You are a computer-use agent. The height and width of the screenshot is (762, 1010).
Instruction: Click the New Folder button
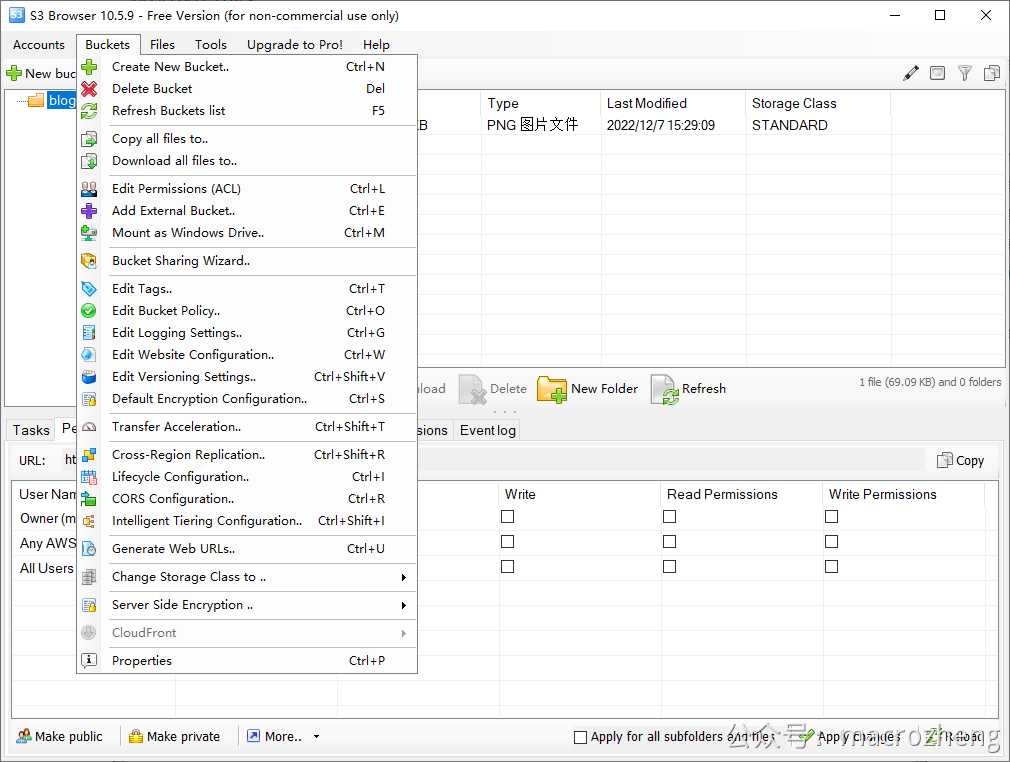[587, 389]
